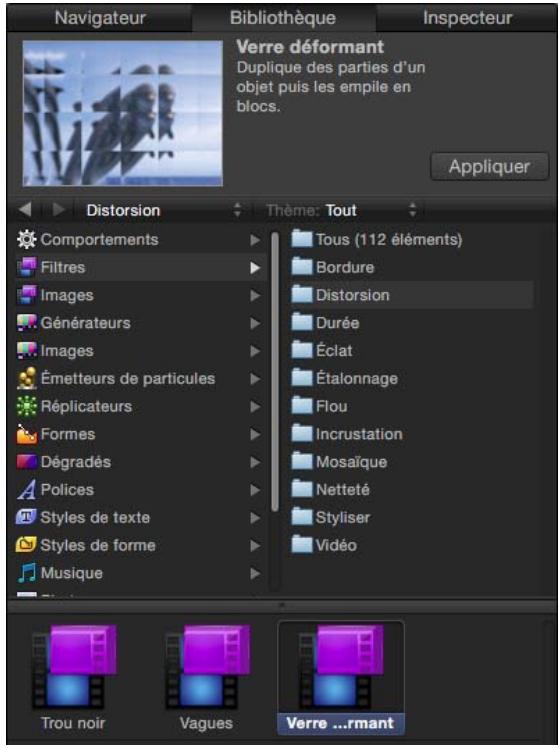Click the Vidéo folder icon
Screen dimensions: 560x748
[301, 544]
